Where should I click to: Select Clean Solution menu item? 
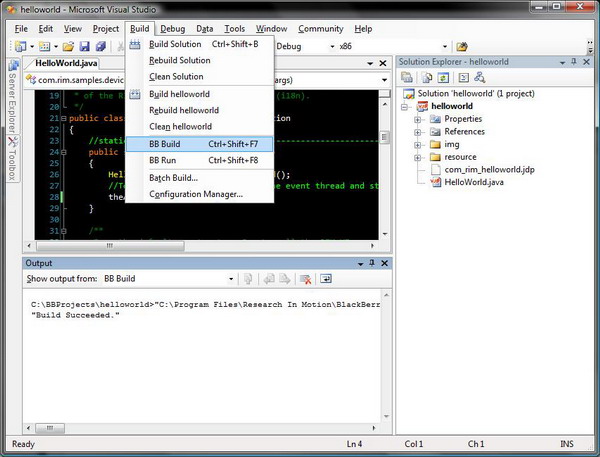pyautogui.click(x=199, y=77)
